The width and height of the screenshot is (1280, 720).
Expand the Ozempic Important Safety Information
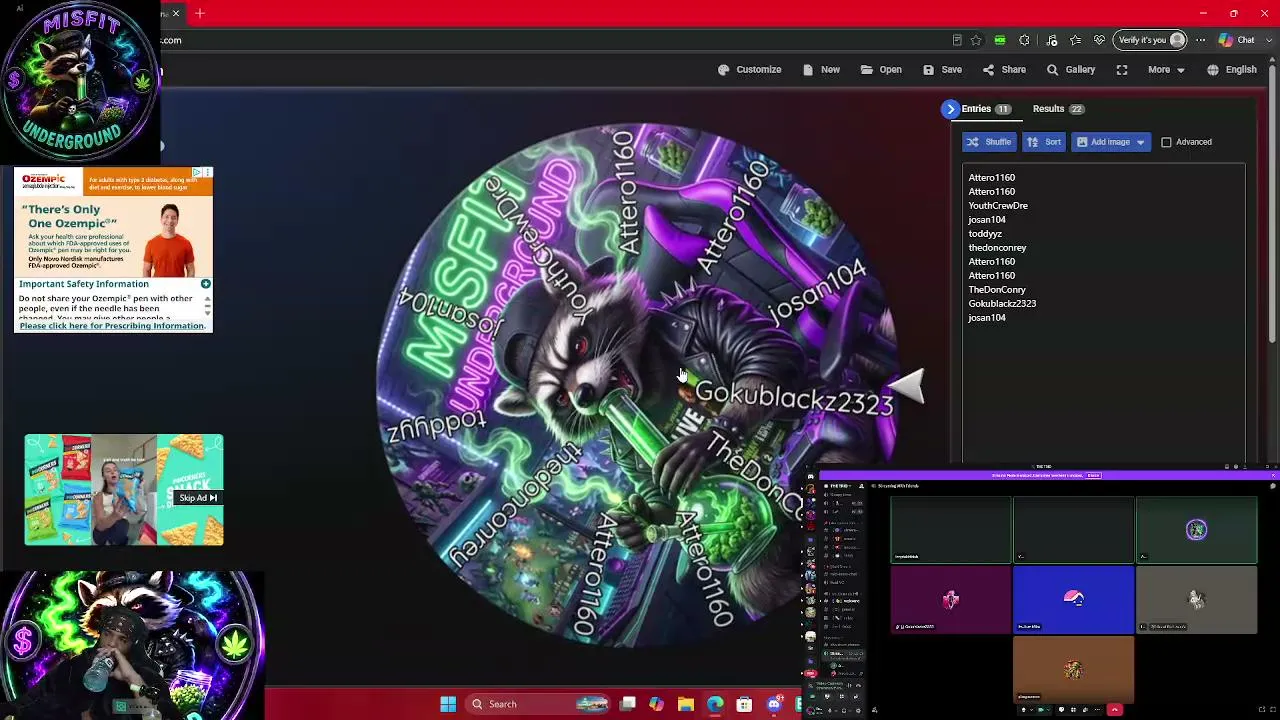pos(205,284)
